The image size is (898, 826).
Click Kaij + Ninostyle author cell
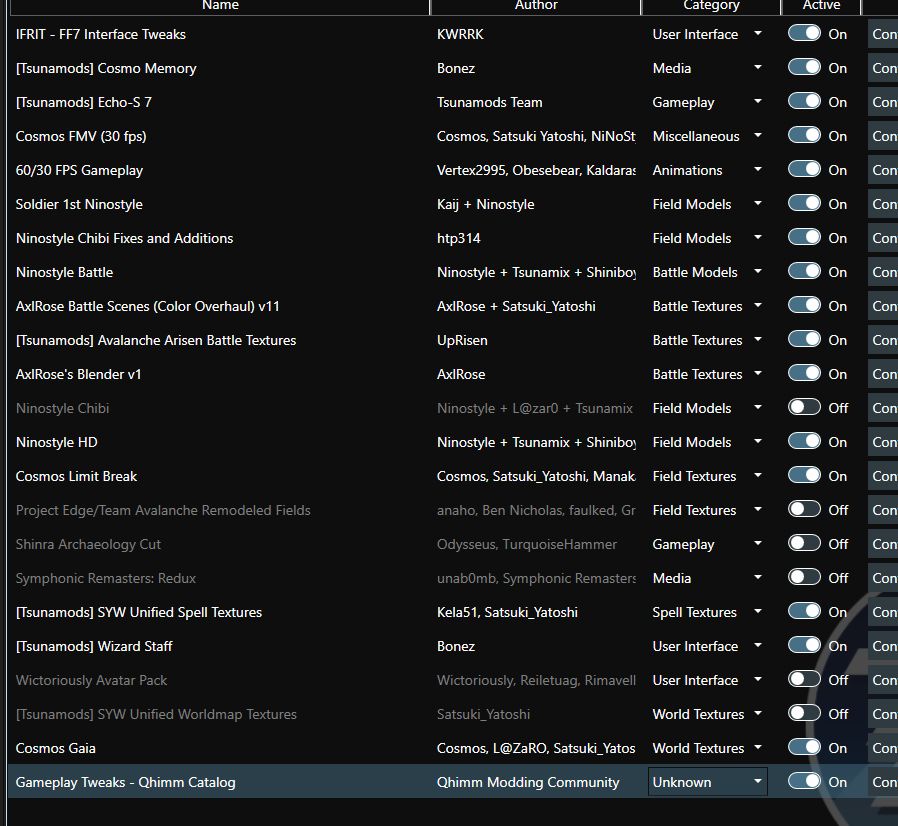tap(485, 204)
